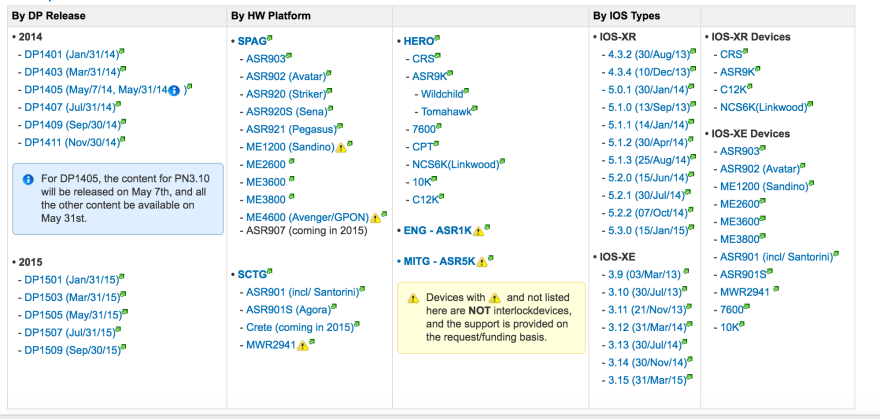Click warning icon next to ME1200 (Sandino)
This screenshot has height=419, width=880.
[340, 147]
